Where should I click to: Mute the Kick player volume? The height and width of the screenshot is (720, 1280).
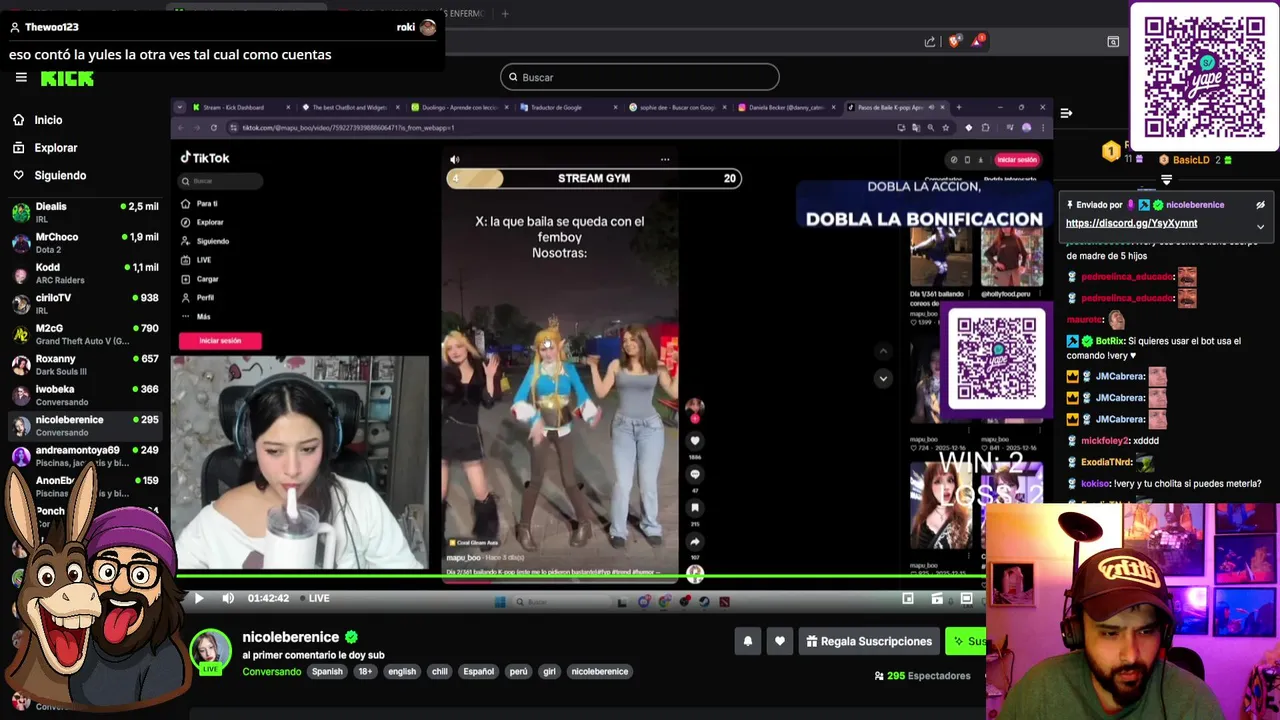pos(228,598)
